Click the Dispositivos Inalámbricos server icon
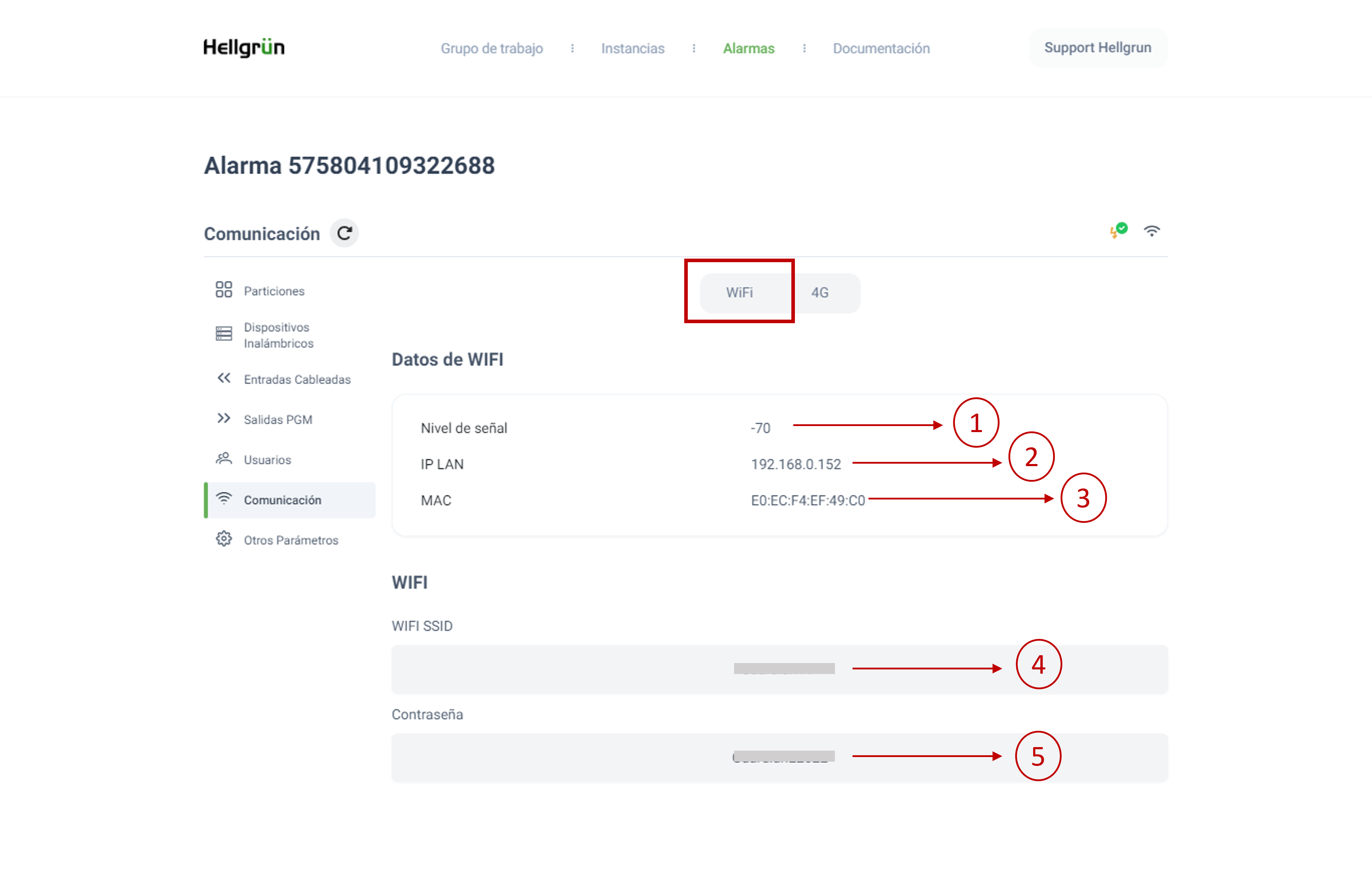This screenshot has height=878, width=1372. (223, 333)
